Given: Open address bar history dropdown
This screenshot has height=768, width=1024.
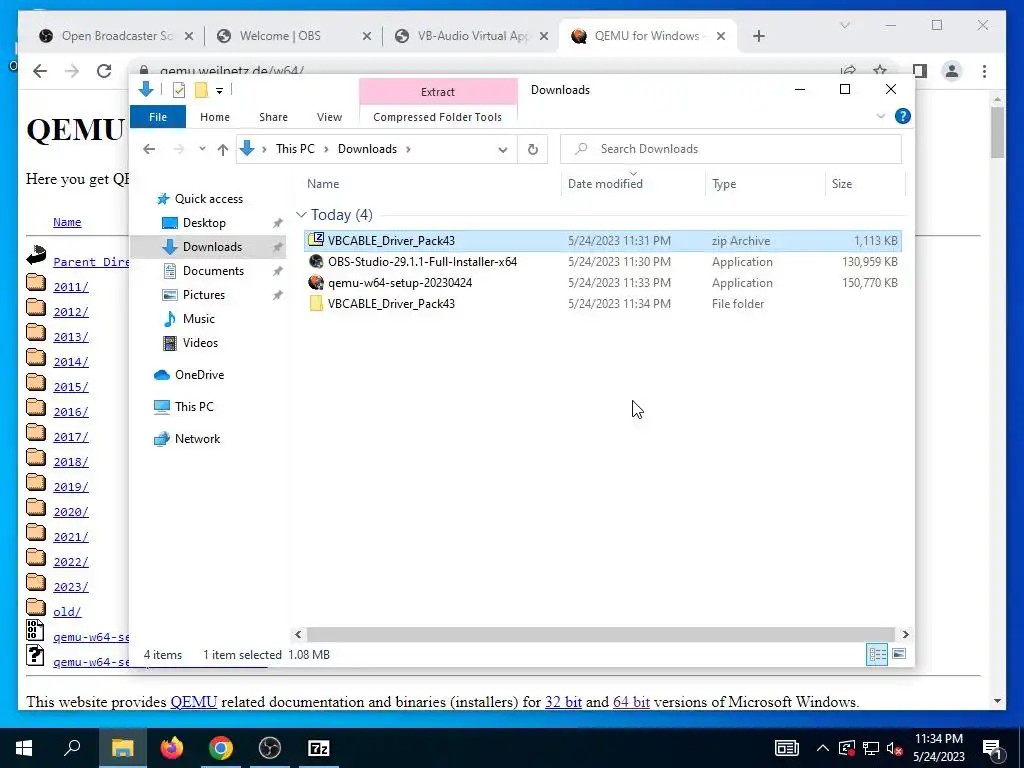Looking at the screenshot, I should (503, 150).
